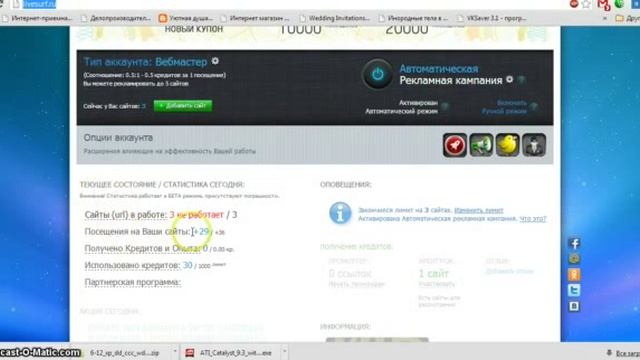Click the Получено Кредитов и Опыта label
The width and height of the screenshot is (640, 360).
[142, 248]
